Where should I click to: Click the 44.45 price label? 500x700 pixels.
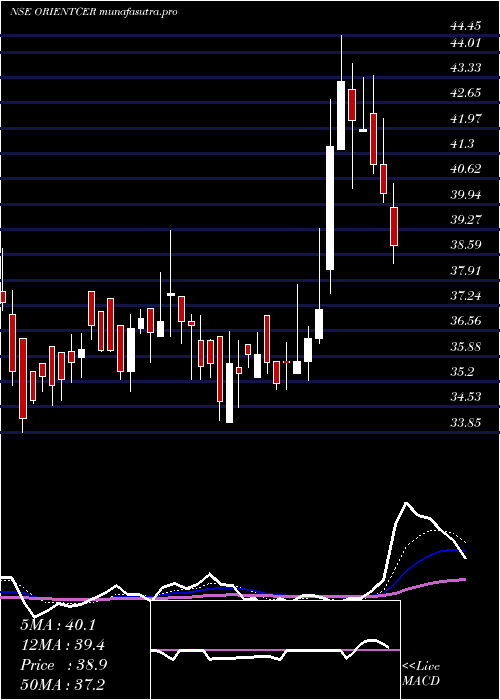pyautogui.click(x=466, y=26)
